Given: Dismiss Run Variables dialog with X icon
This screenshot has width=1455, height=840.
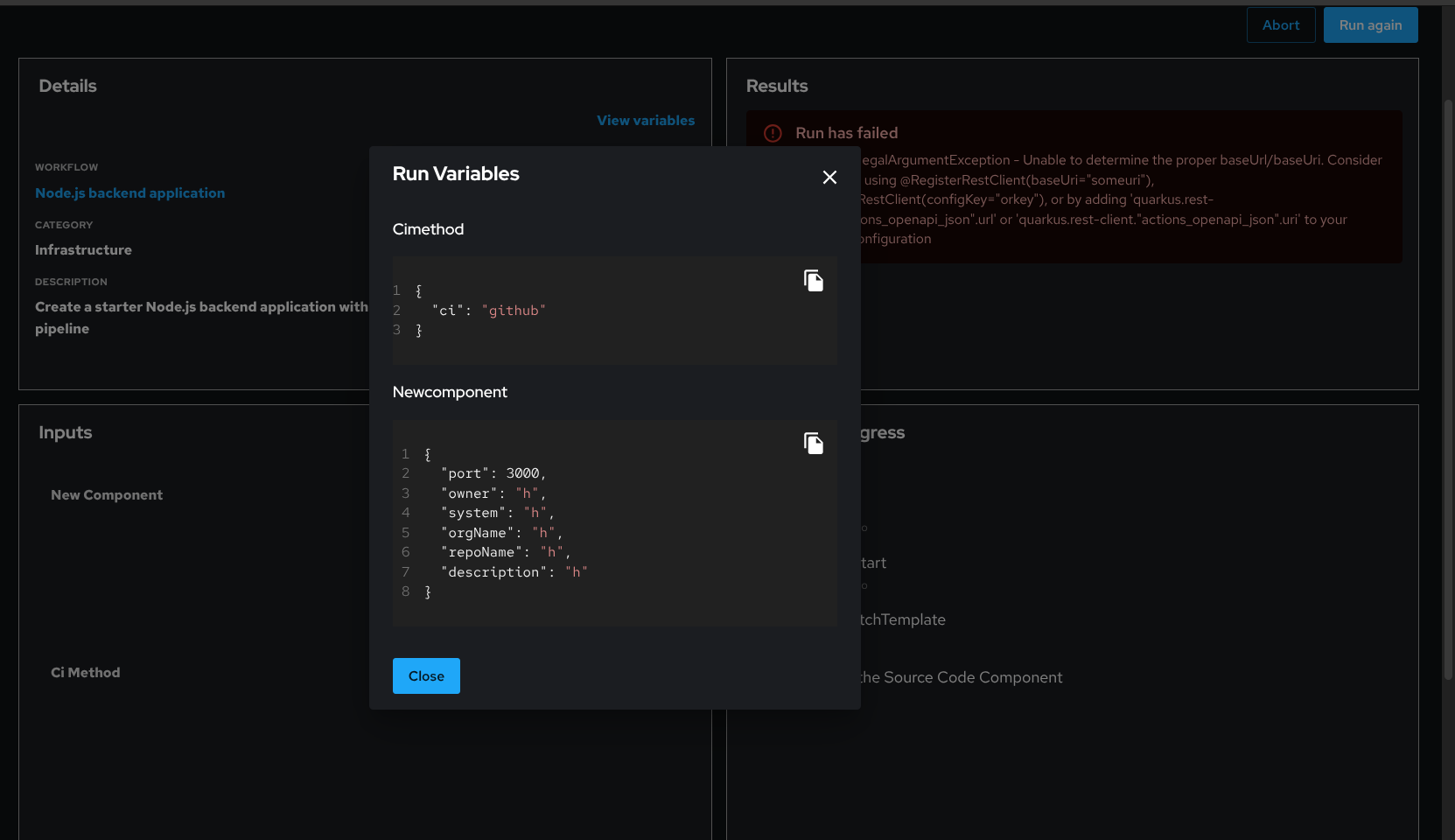Looking at the screenshot, I should 829,178.
